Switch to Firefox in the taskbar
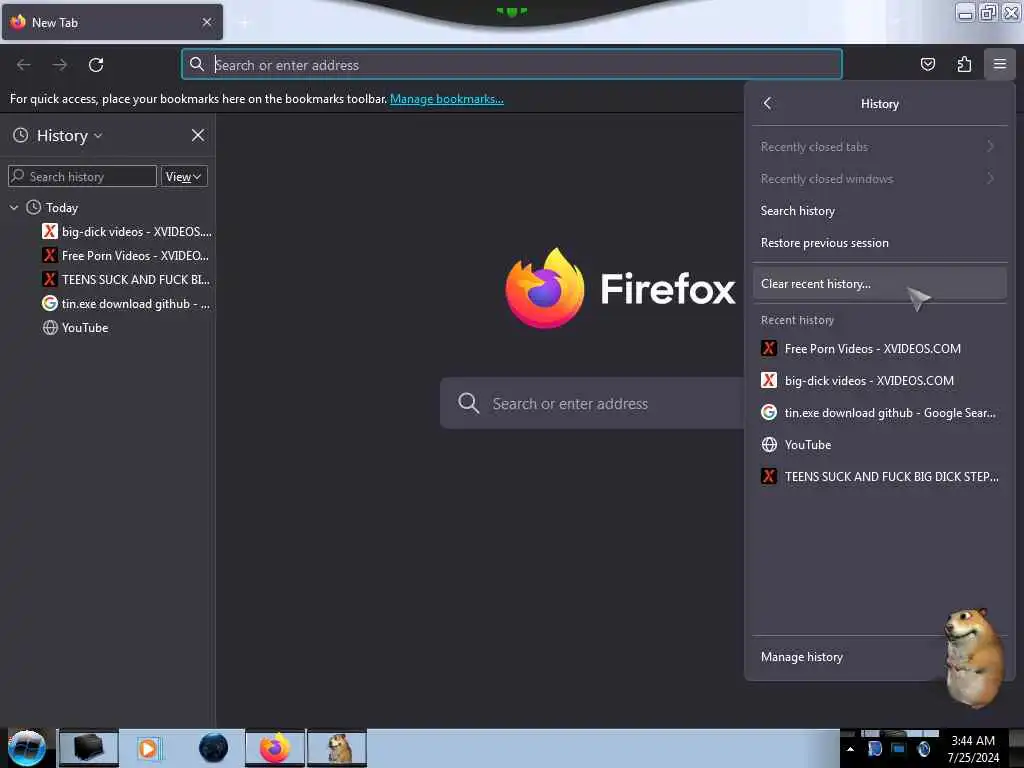 [275, 747]
